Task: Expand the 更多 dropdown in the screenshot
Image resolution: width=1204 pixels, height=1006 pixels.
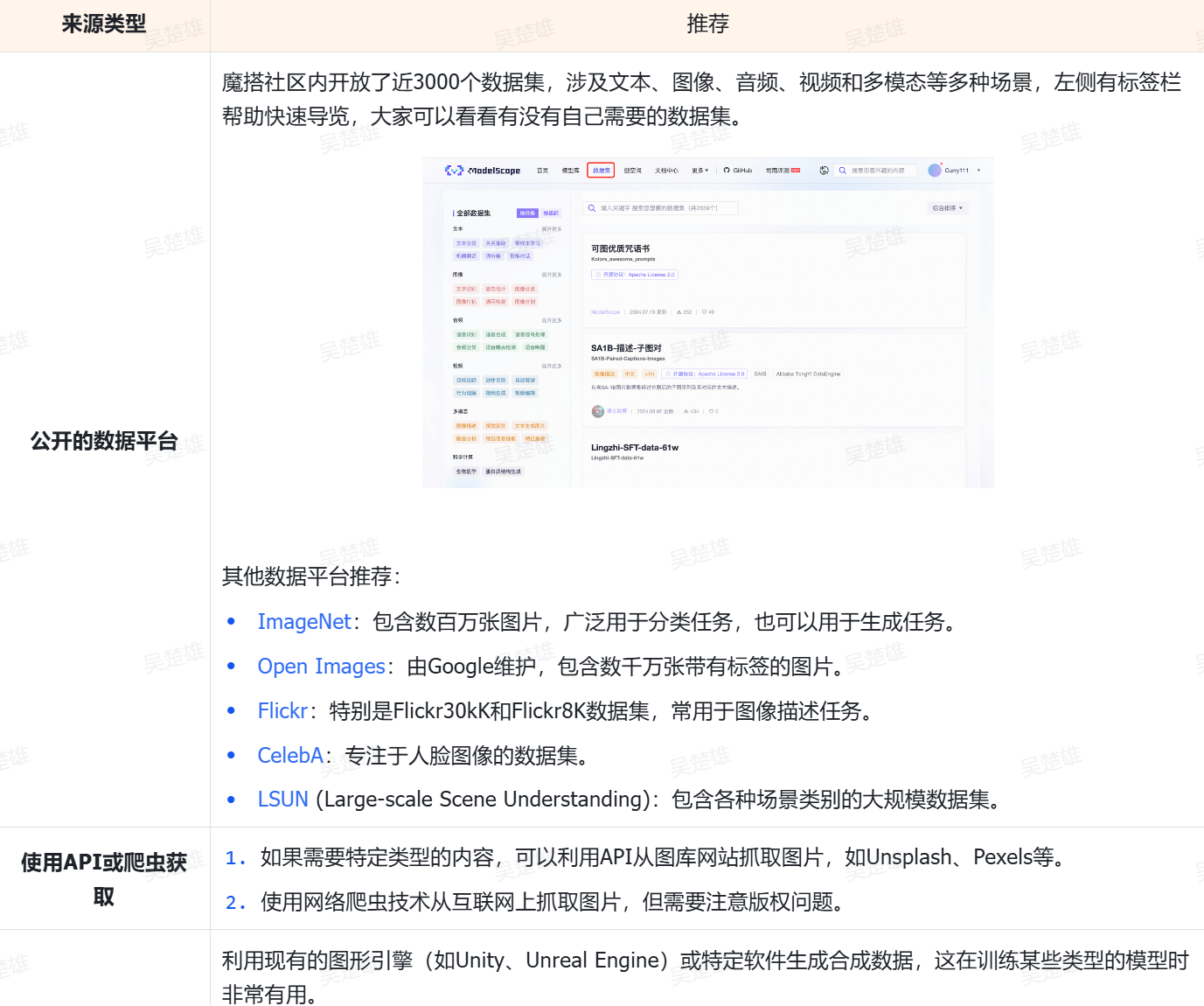Action: click(x=700, y=171)
